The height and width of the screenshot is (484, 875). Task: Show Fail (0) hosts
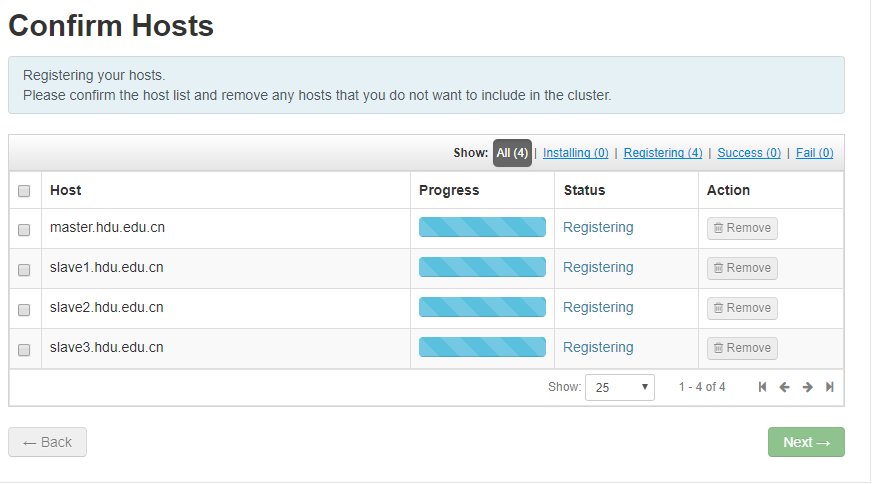(x=814, y=153)
